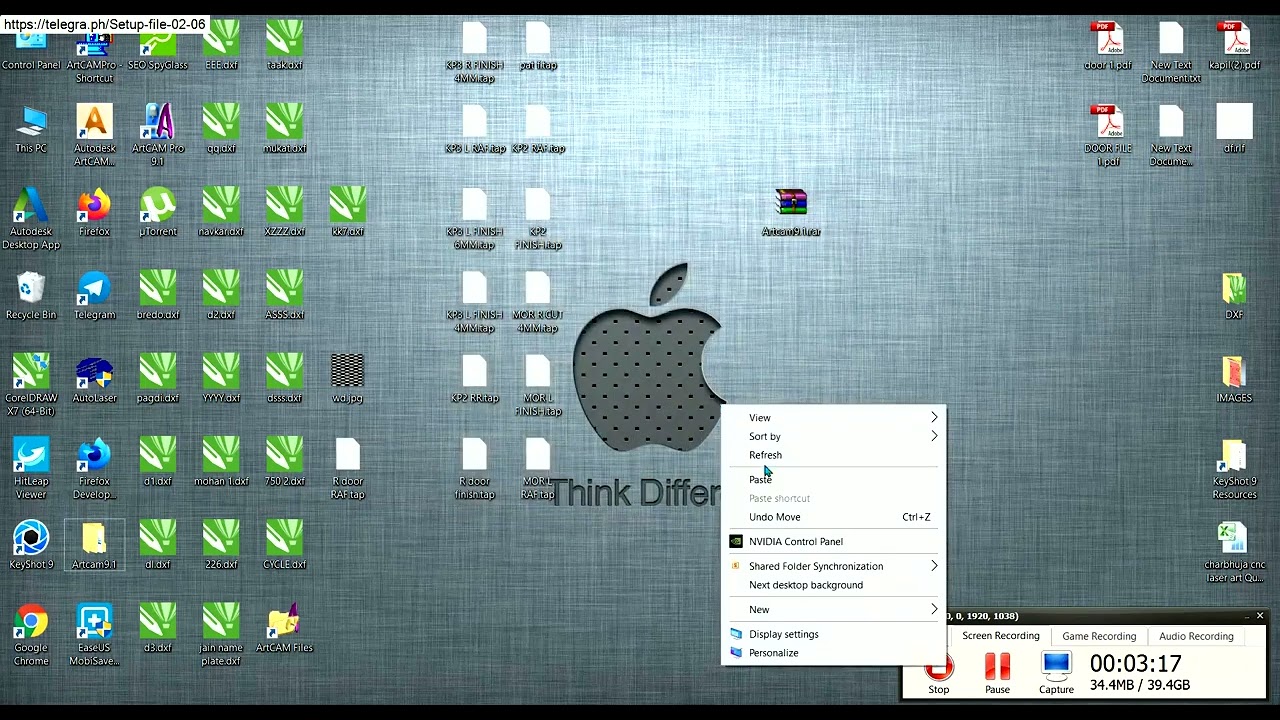Click the Autodesk ArtCAM shortcut icon
The height and width of the screenshot is (720, 1280).
point(94,136)
